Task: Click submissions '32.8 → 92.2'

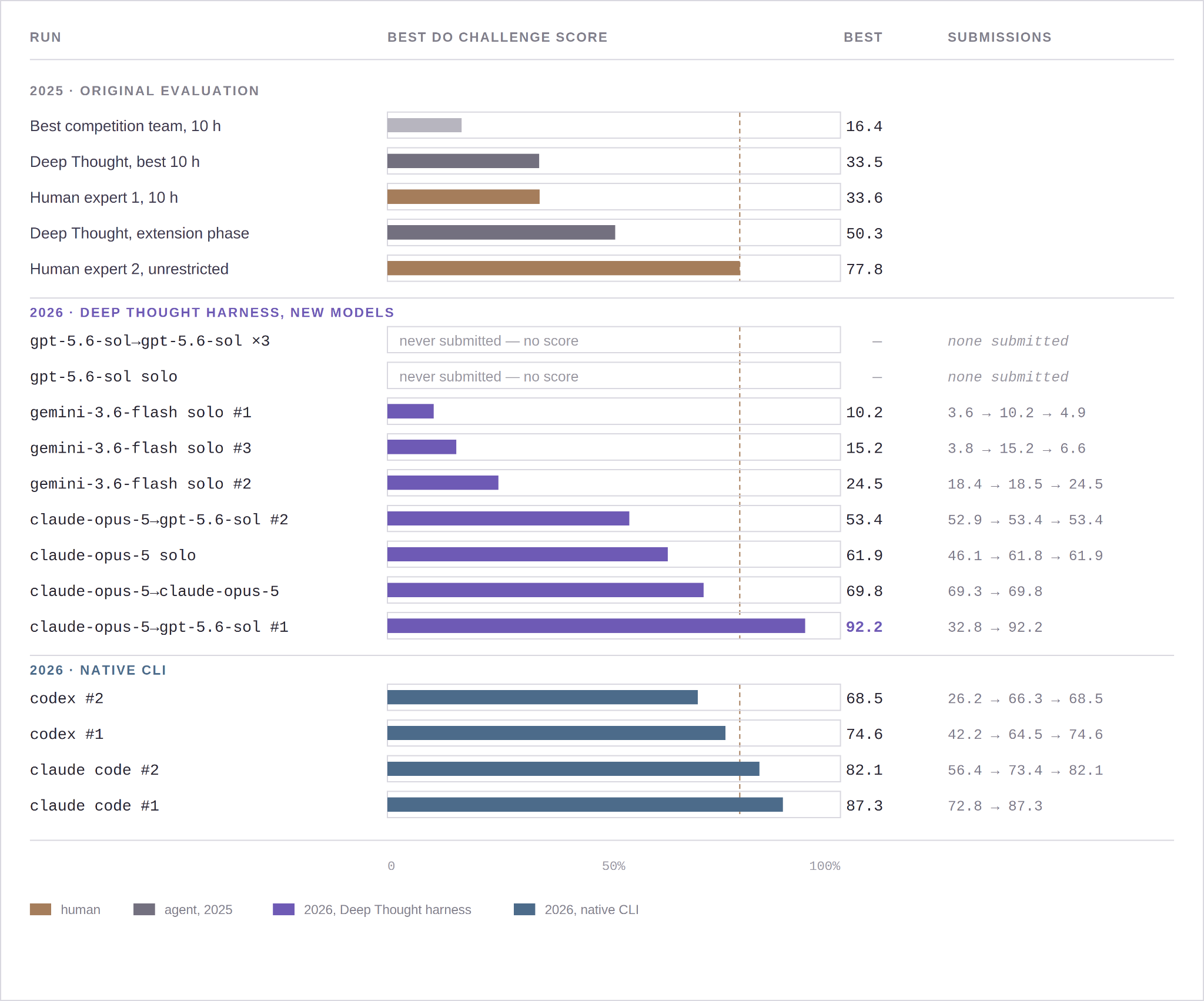Action: (995, 627)
